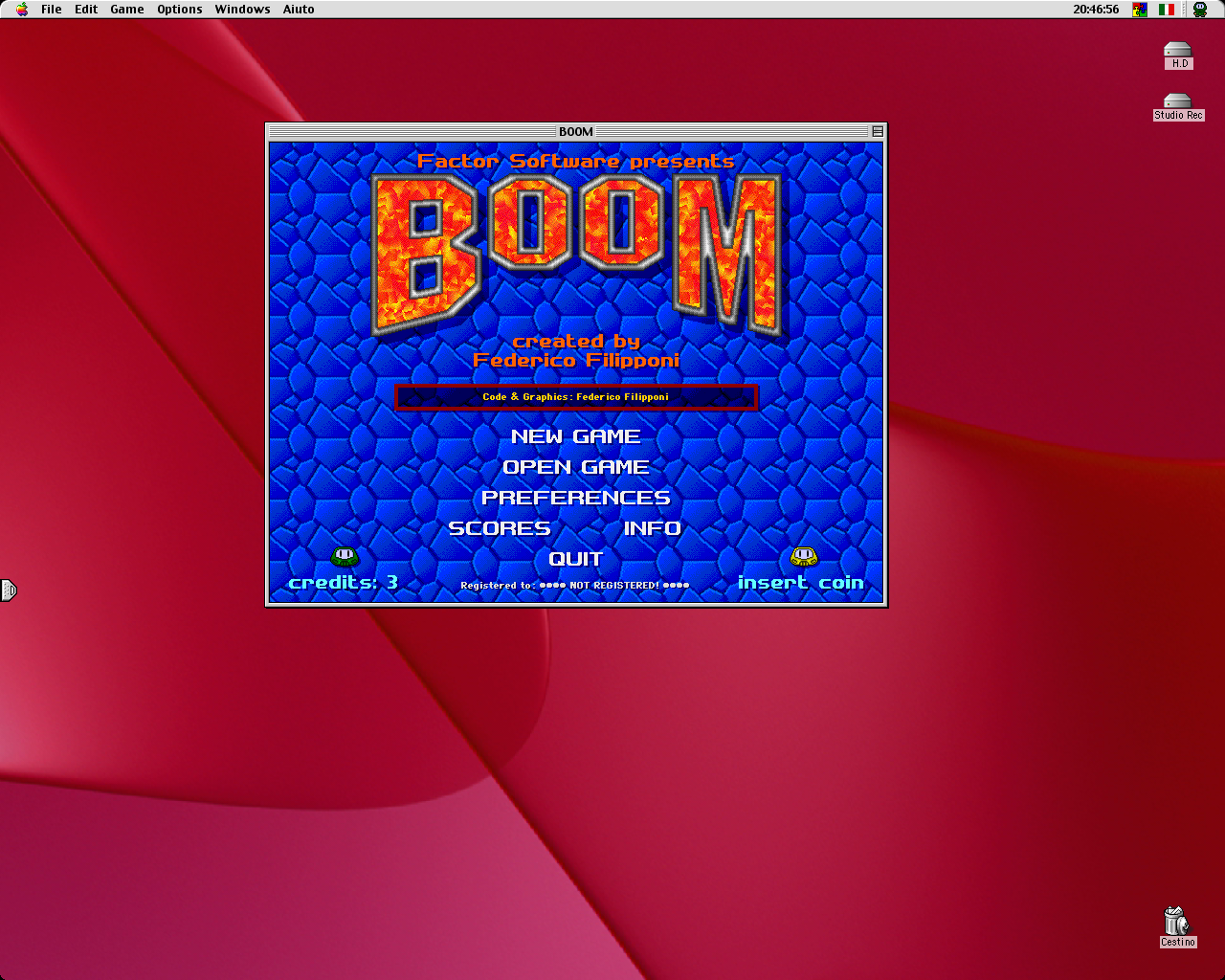The width and height of the screenshot is (1225, 980).
Task: Click the green player one helmet icon
Action: tap(345, 556)
